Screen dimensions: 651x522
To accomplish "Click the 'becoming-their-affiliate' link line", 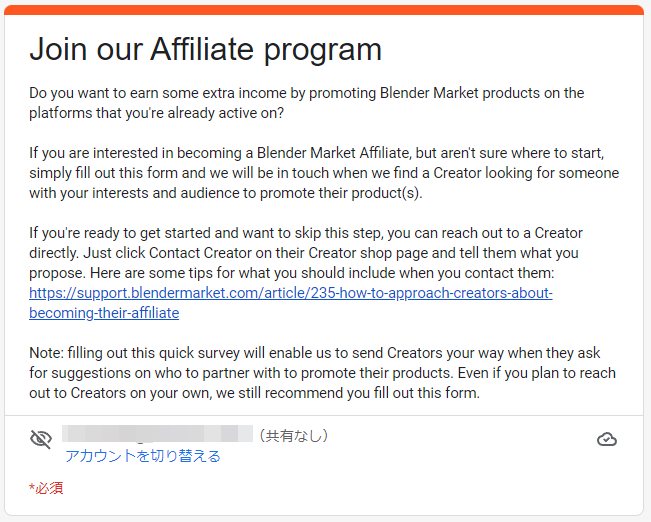I will point(104,313).
